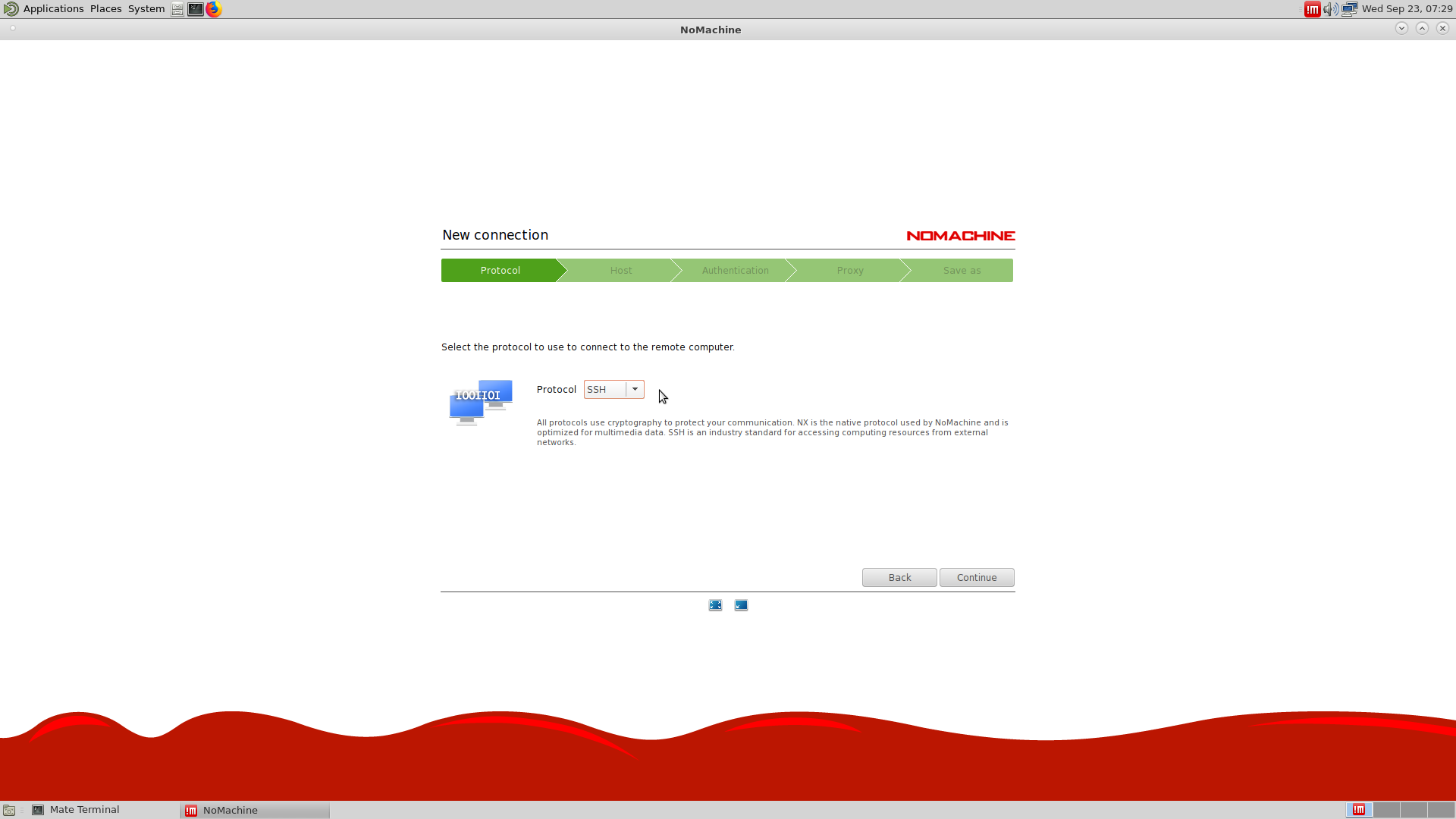The height and width of the screenshot is (819, 1456).
Task: Click the date and time clock
Action: 1407,9
